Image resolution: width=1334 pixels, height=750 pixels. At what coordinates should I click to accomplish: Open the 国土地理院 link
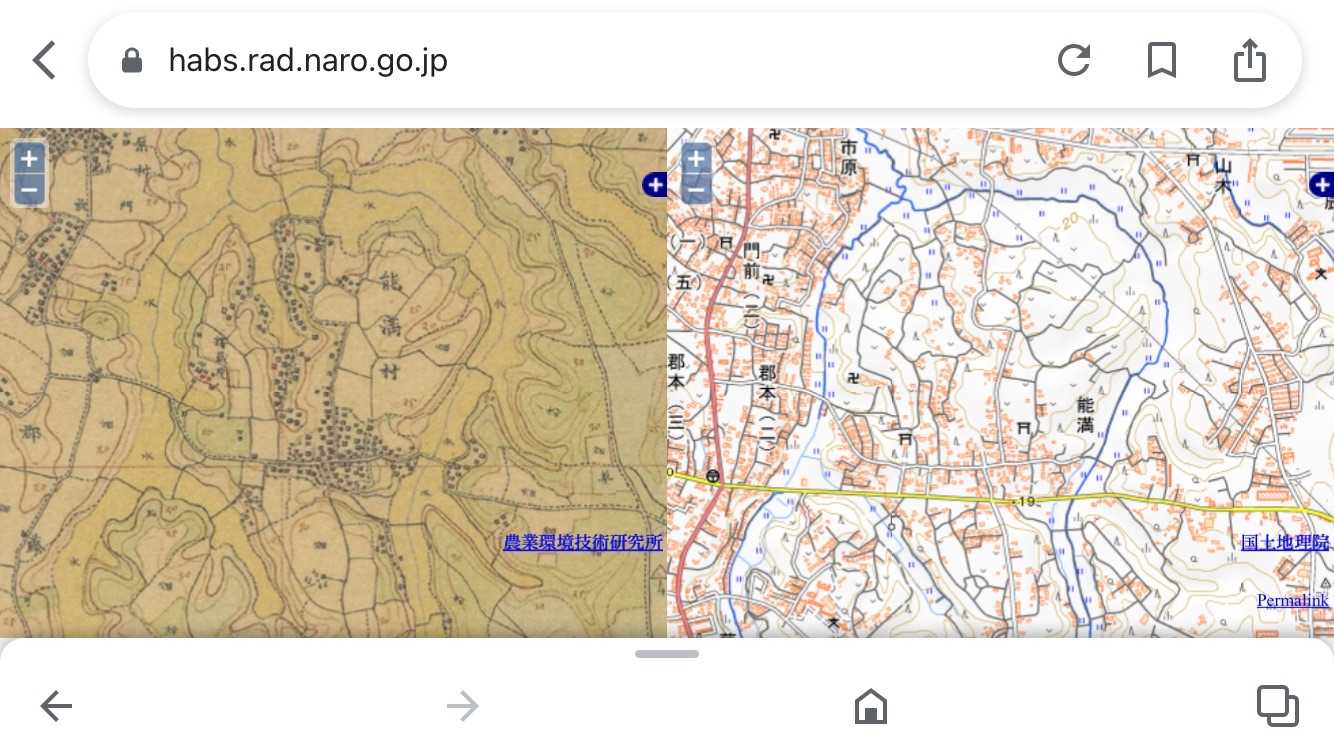(x=1284, y=543)
